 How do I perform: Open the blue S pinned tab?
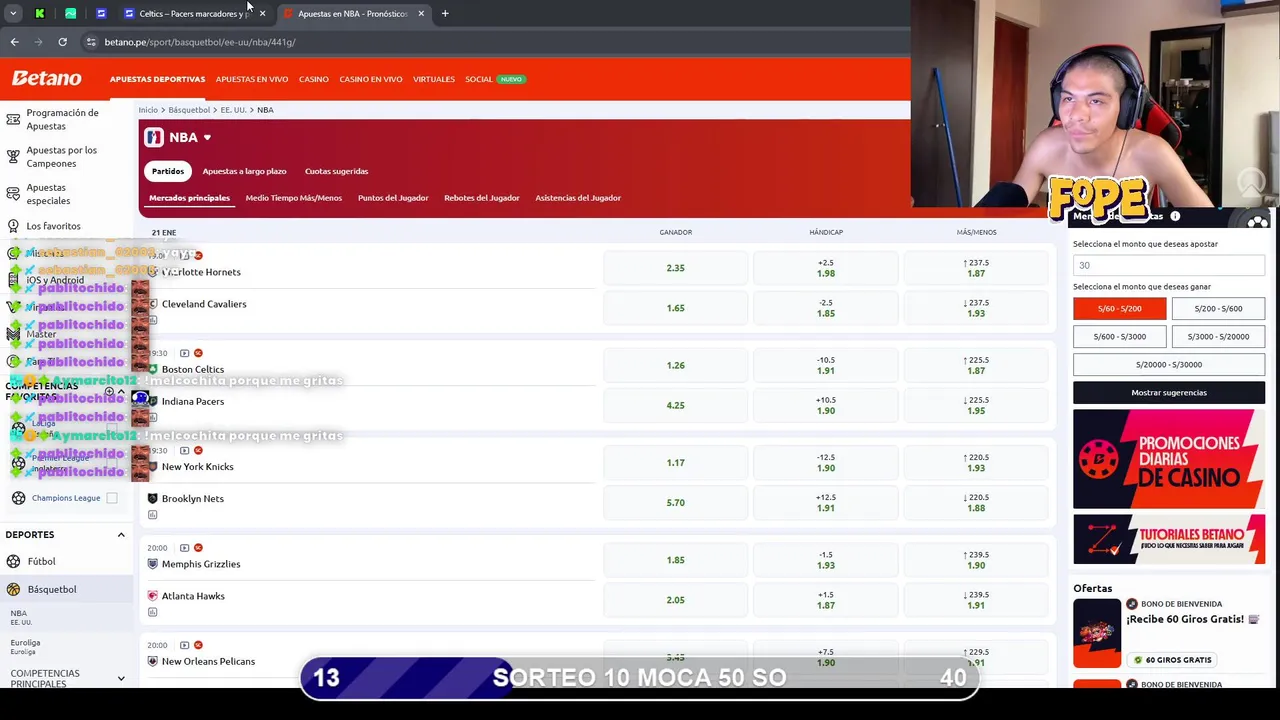point(101,13)
